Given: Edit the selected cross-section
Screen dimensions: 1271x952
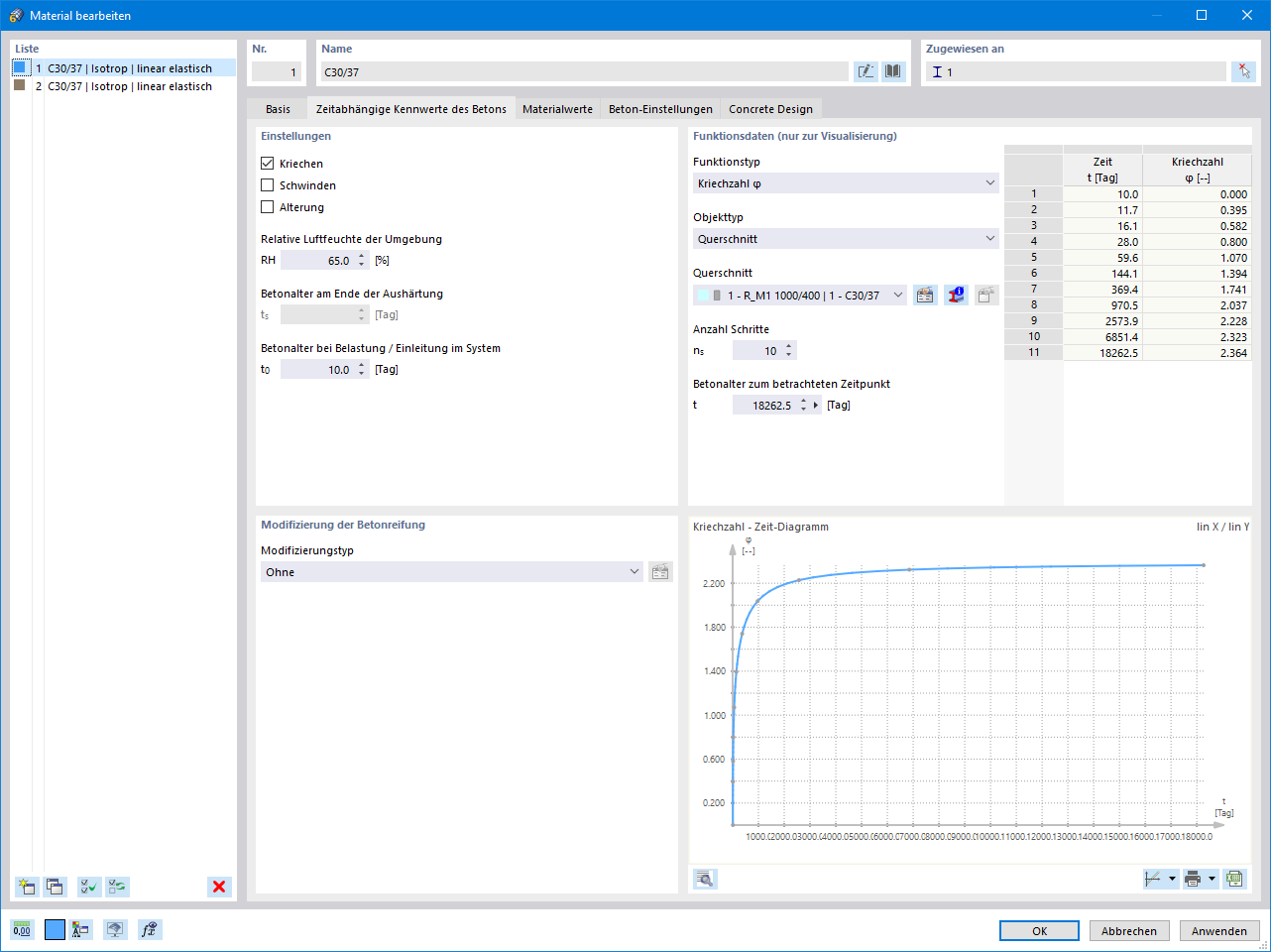Looking at the screenshot, I should (925, 295).
